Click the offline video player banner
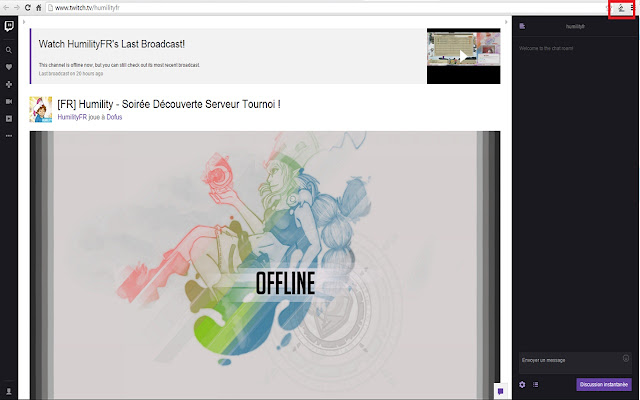This screenshot has width=640, height=400. [x=264, y=264]
